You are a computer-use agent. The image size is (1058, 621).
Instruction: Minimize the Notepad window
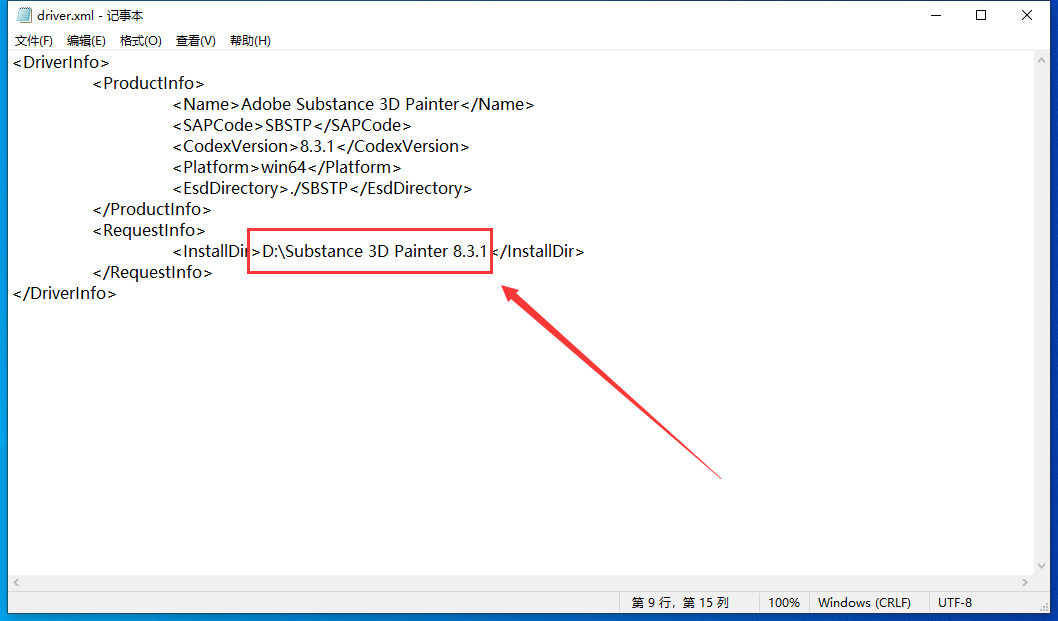point(936,16)
